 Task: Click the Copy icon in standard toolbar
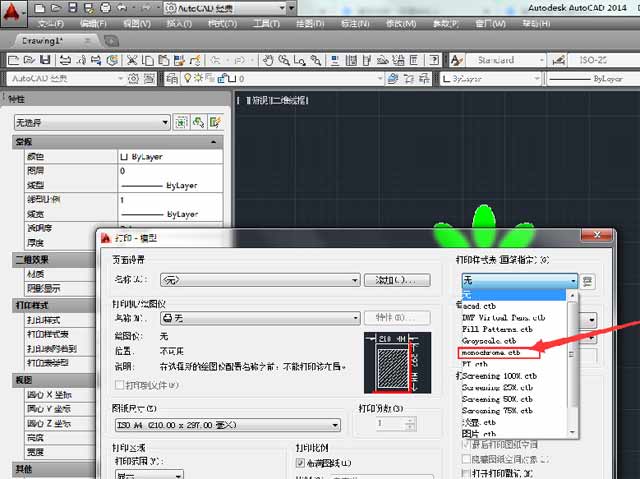[148, 60]
